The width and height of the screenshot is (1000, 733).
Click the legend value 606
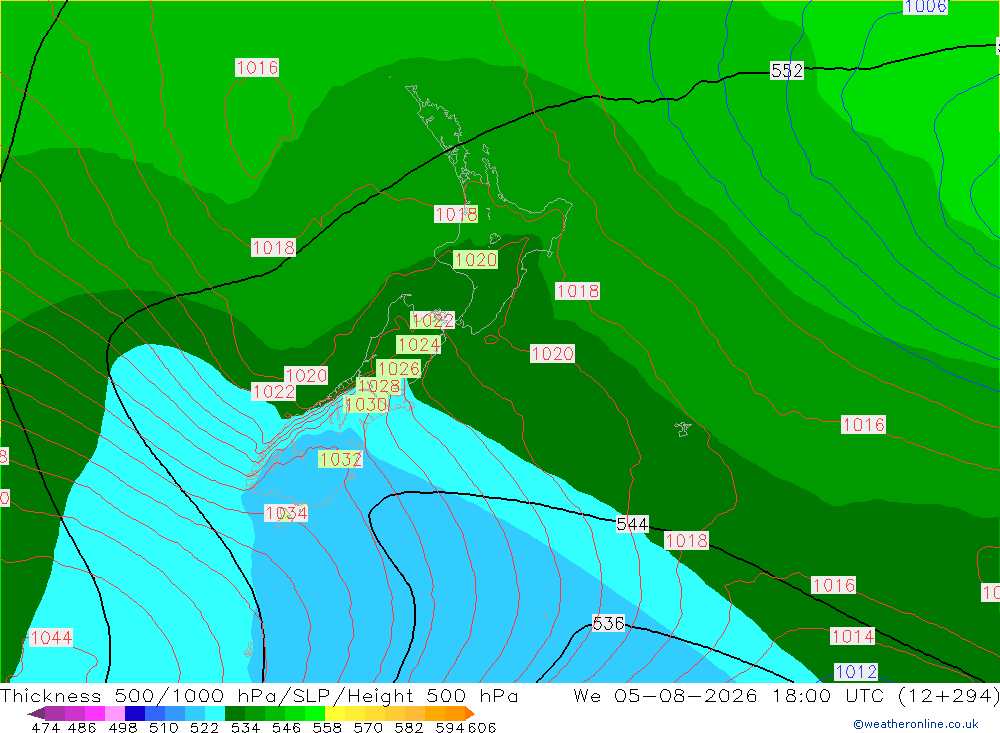coord(482,727)
